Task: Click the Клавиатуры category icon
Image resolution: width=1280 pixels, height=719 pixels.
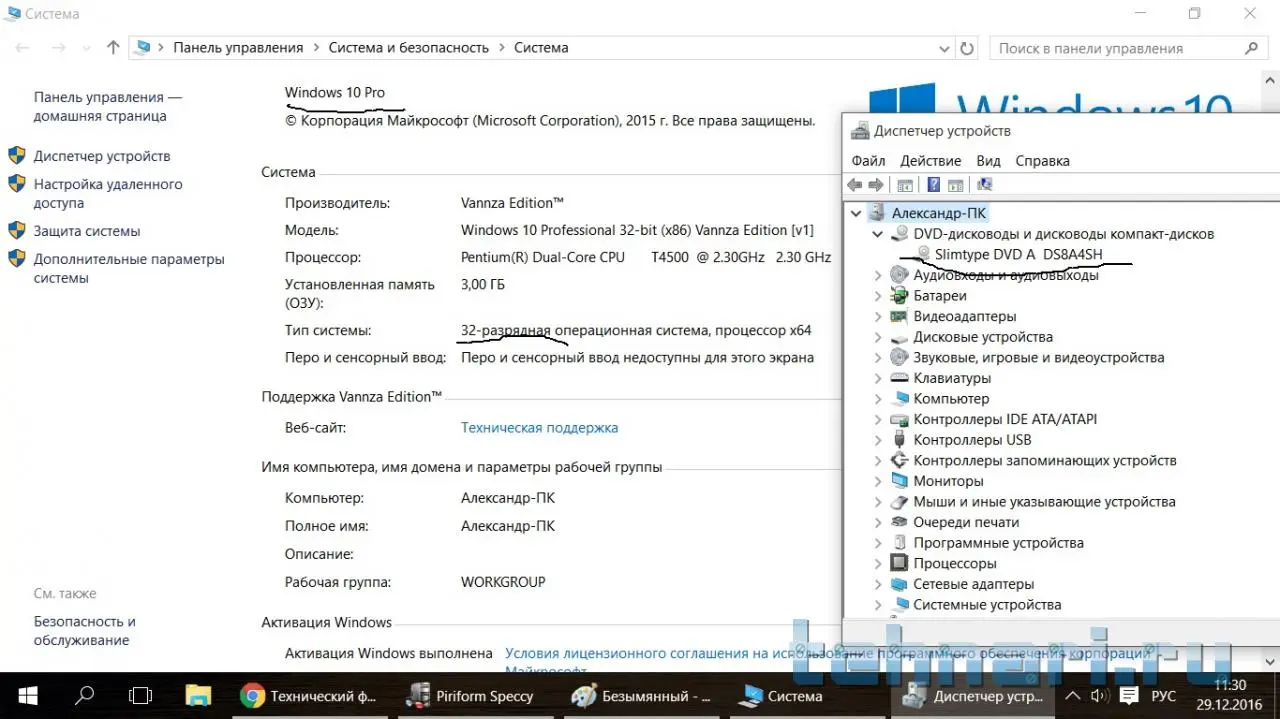Action: point(900,378)
